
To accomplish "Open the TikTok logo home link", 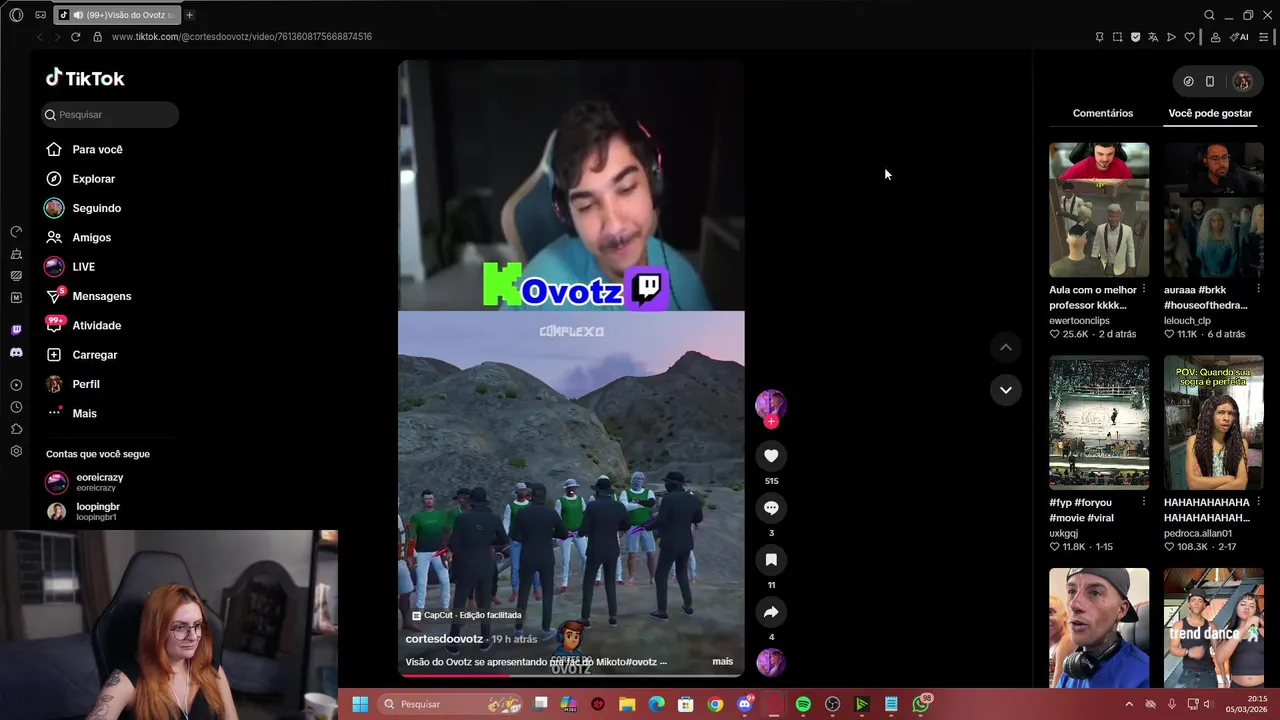I will [85, 78].
